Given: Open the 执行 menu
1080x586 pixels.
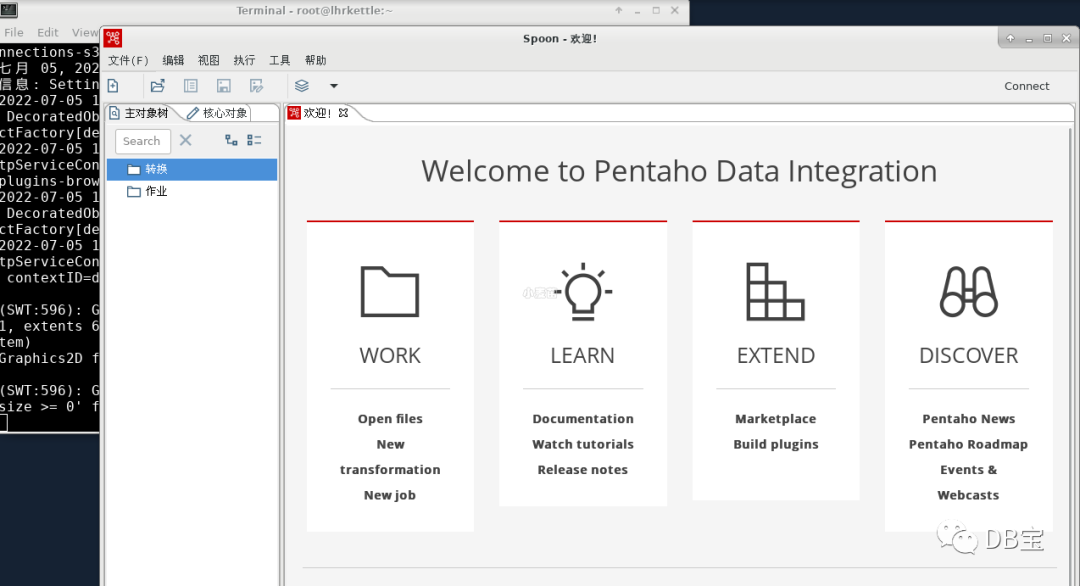Looking at the screenshot, I should coord(245,61).
